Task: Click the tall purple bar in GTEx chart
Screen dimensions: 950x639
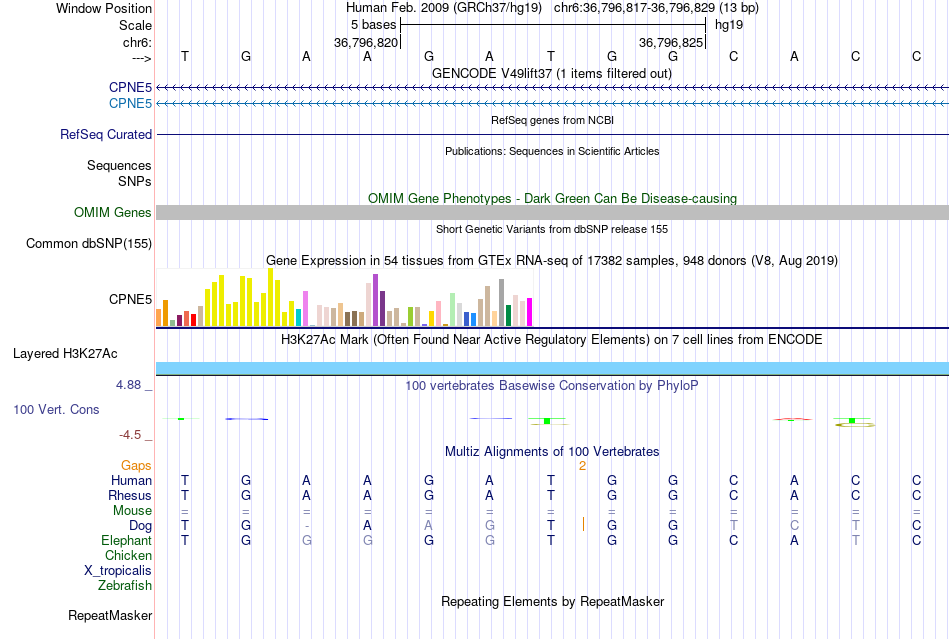Action: (376, 300)
